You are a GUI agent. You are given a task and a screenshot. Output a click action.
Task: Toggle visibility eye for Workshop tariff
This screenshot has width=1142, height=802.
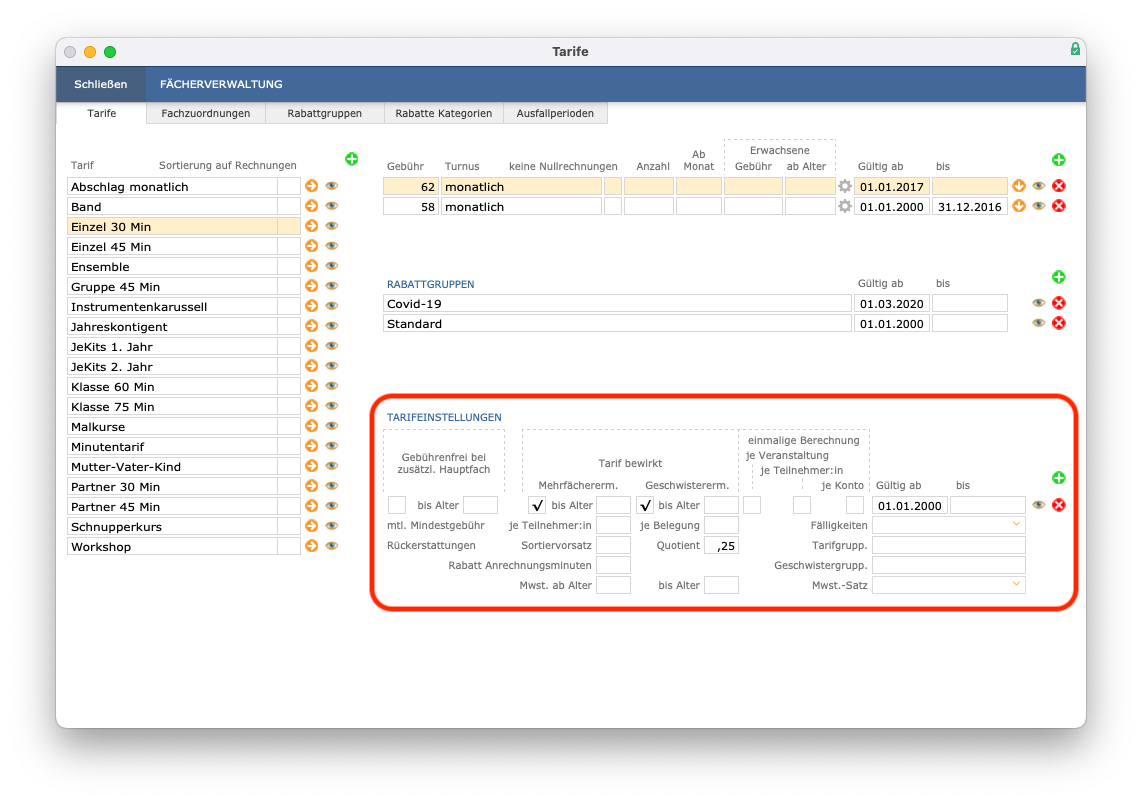coord(332,546)
